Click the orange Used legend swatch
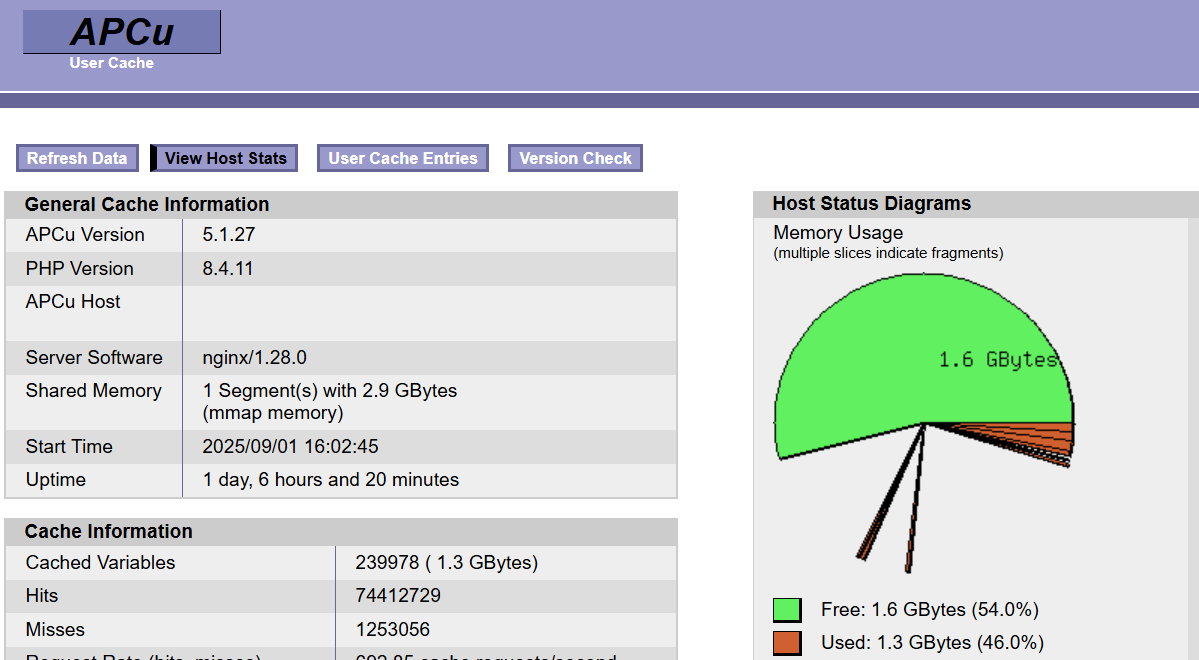Image resolution: width=1199 pixels, height=660 pixels. pos(787,642)
